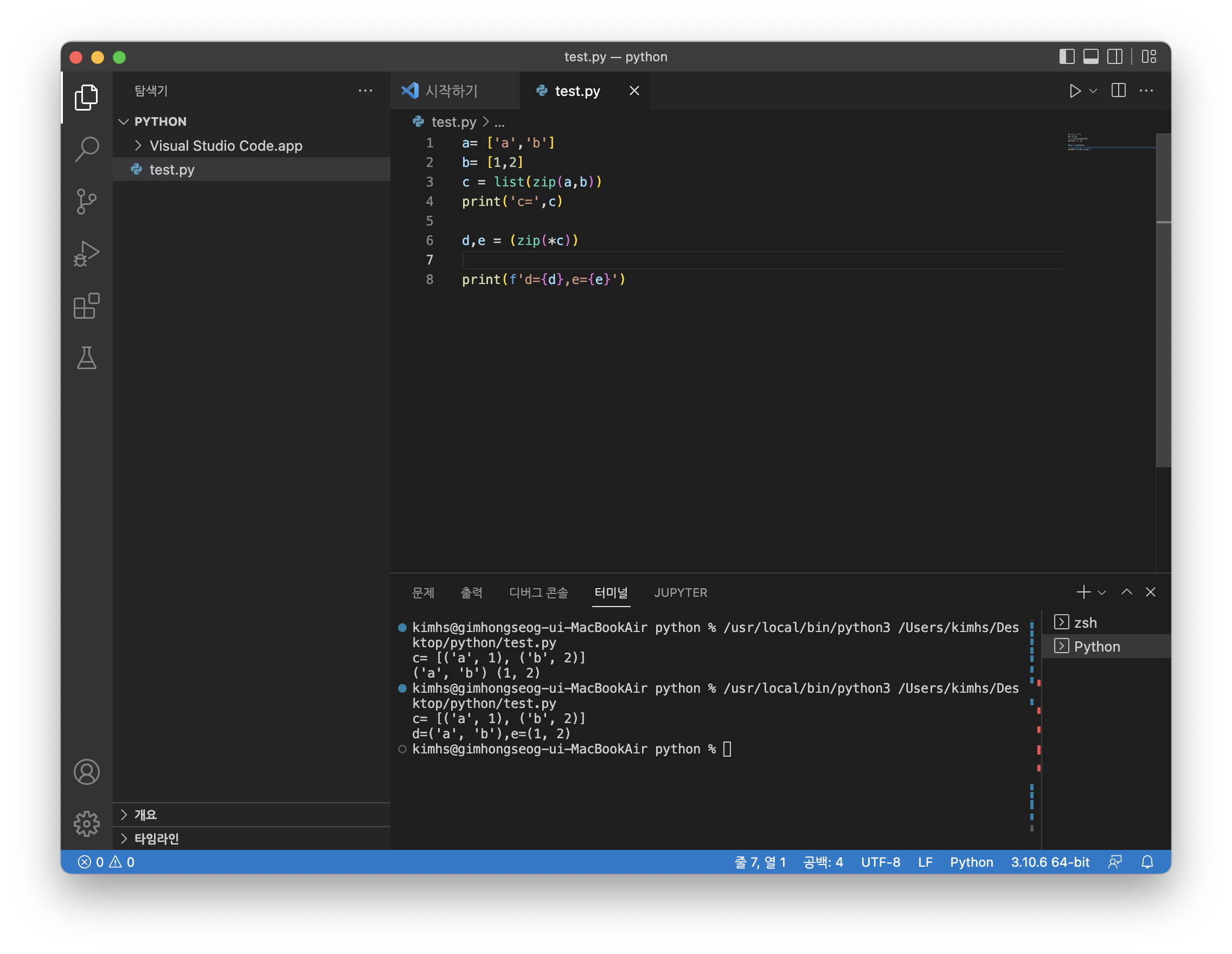1232x954 pixels.
Task: Switch to the JUPYTER panel tab
Action: click(681, 592)
